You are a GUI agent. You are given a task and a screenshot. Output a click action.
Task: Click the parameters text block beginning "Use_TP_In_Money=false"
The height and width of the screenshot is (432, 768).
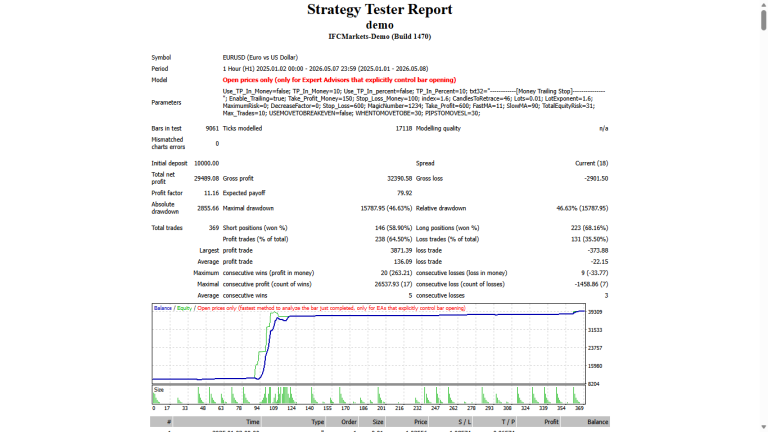414,102
